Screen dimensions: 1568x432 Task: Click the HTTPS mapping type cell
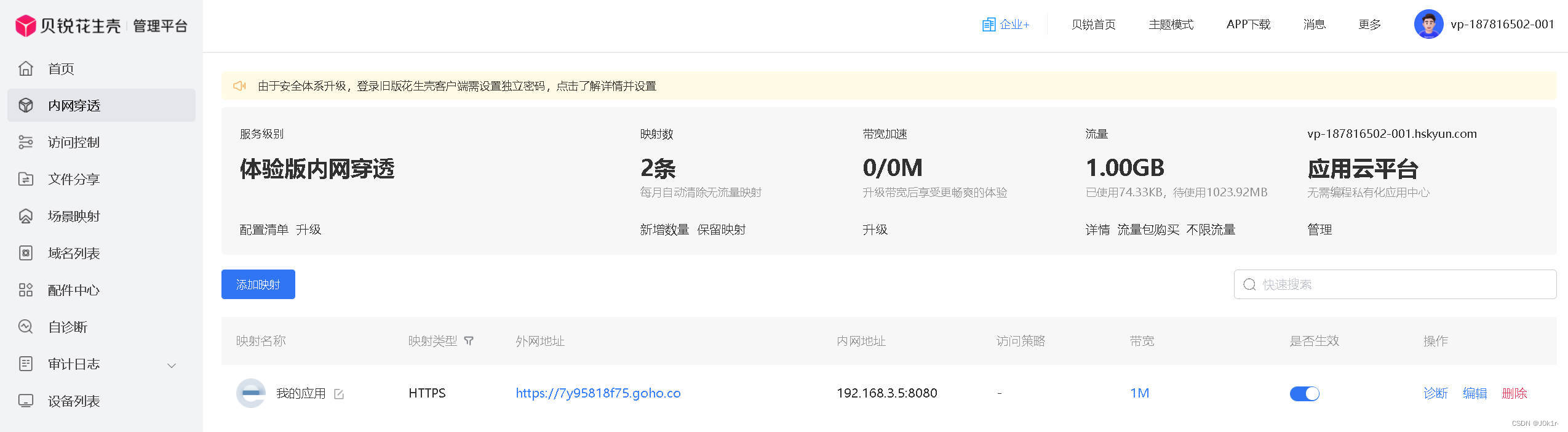pos(427,393)
